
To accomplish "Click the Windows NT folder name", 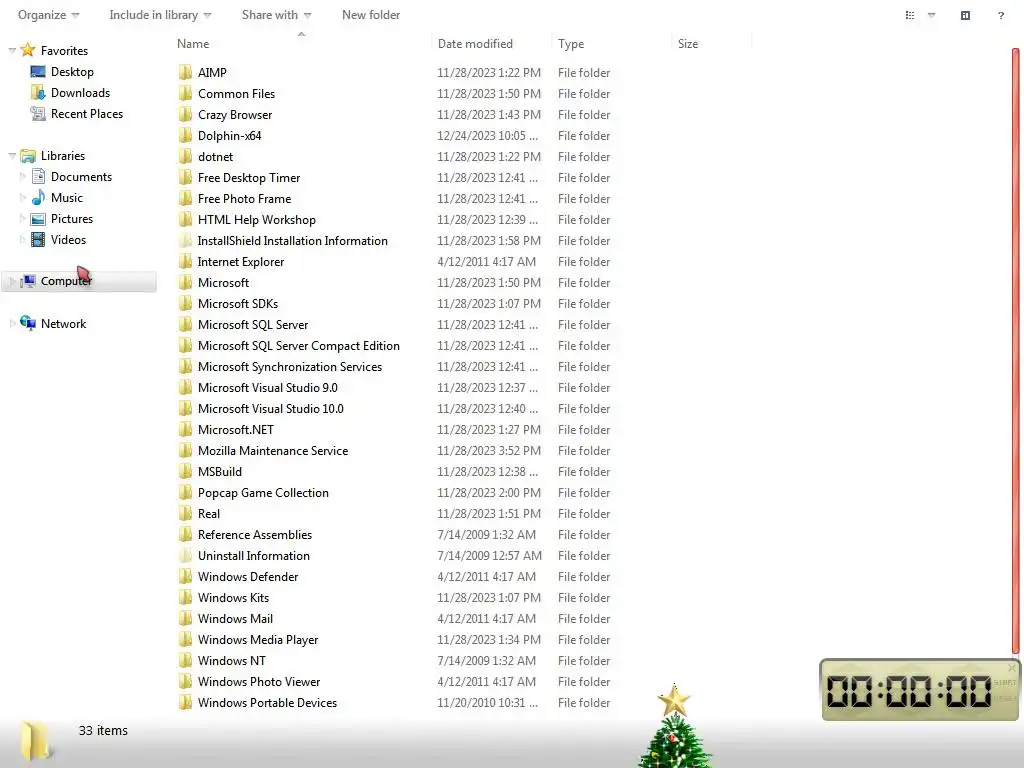I will click(x=231, y=660).
